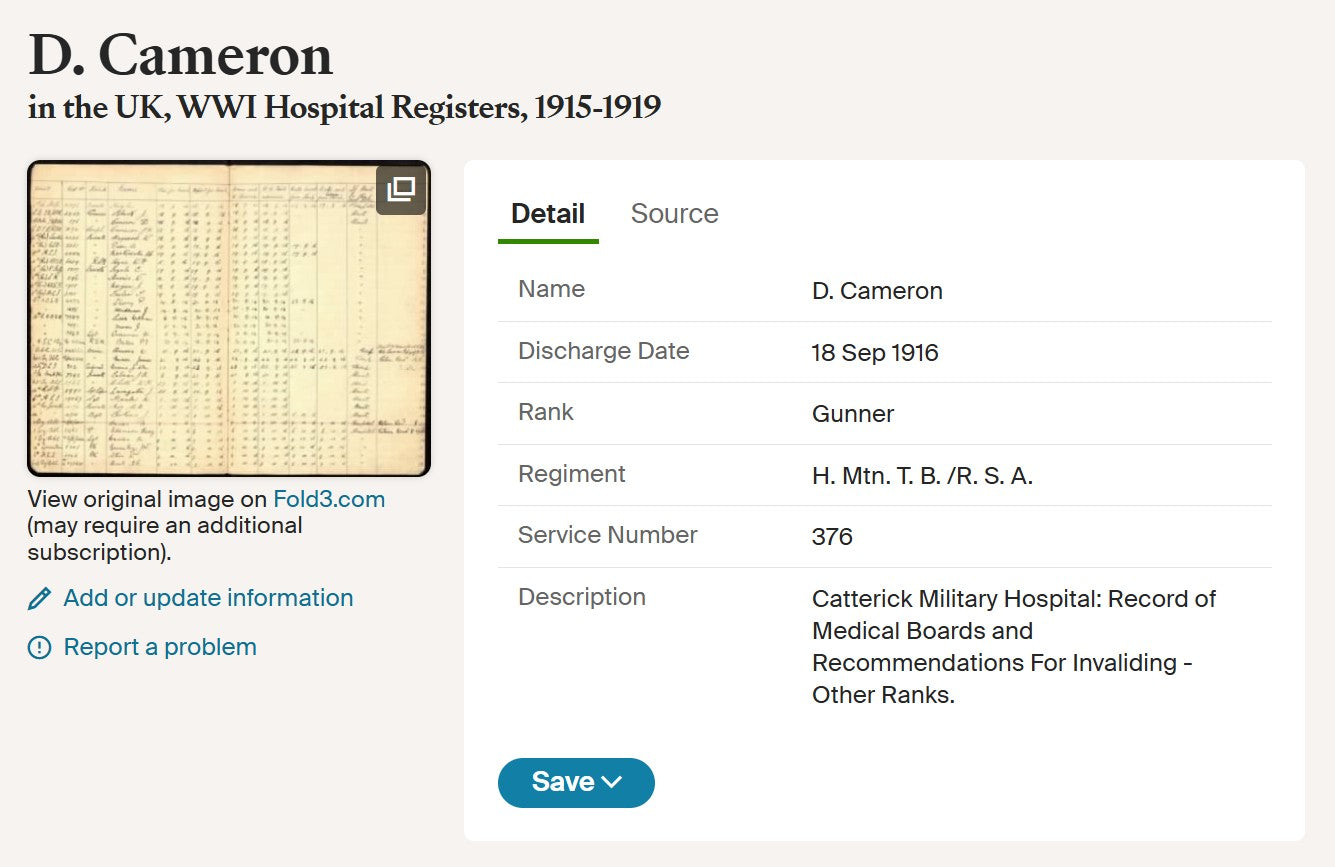Select the Detail tab
1335x867 pixels.
coord(548,213)
